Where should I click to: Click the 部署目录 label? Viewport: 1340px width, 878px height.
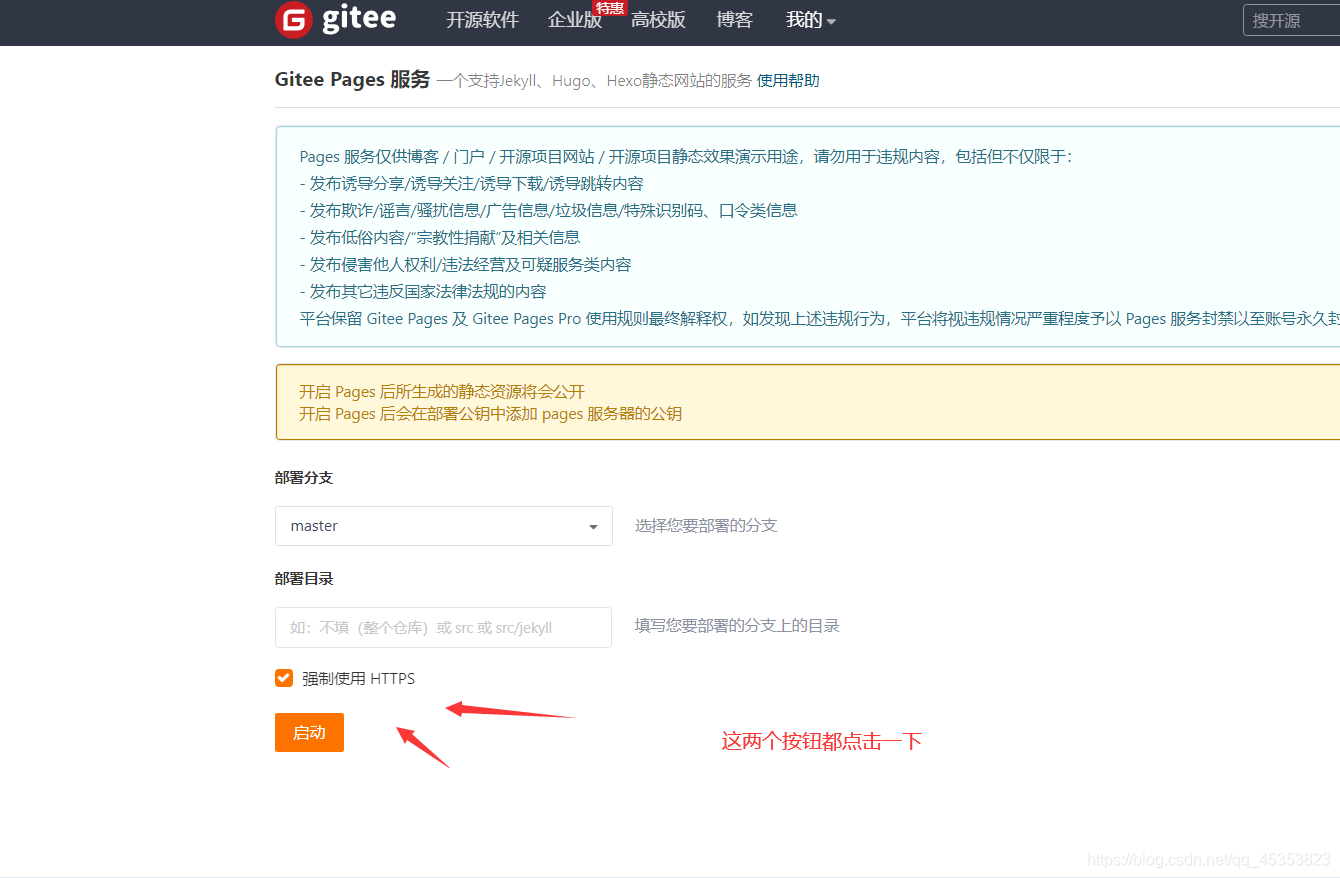pos(304,579)
